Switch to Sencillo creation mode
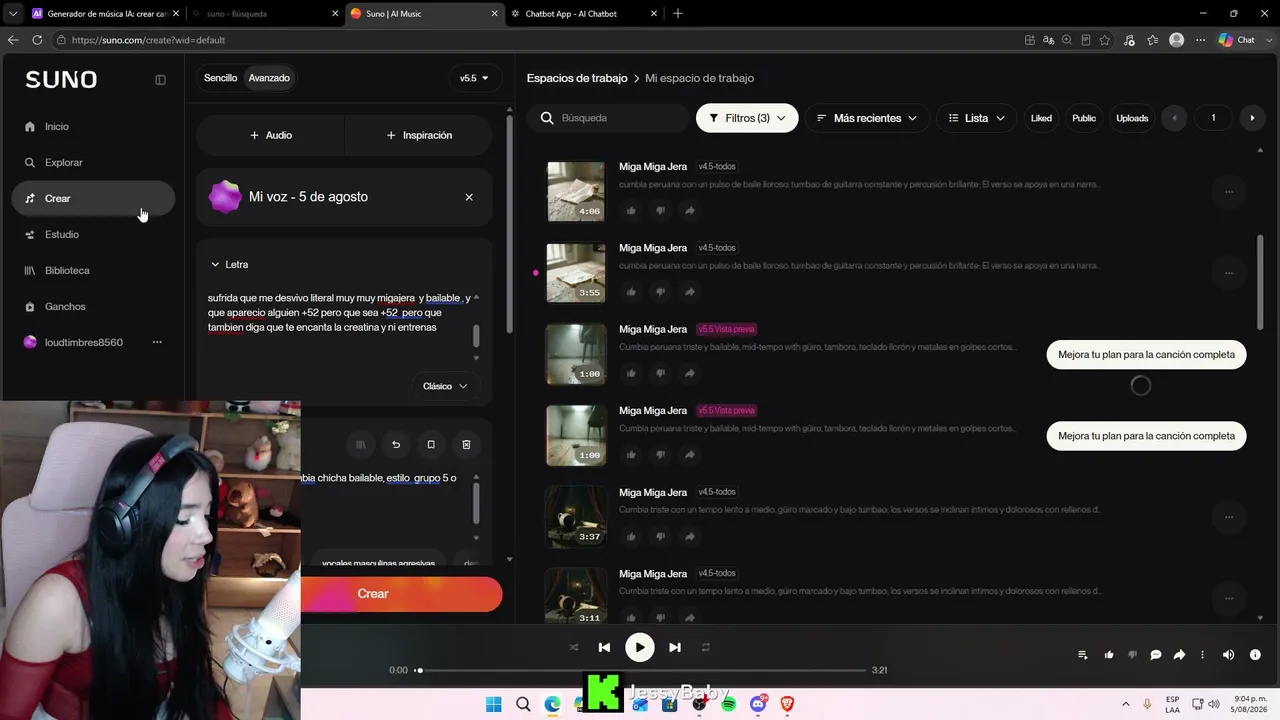This screenshot has height=720, width=1280. pos(220,78)
